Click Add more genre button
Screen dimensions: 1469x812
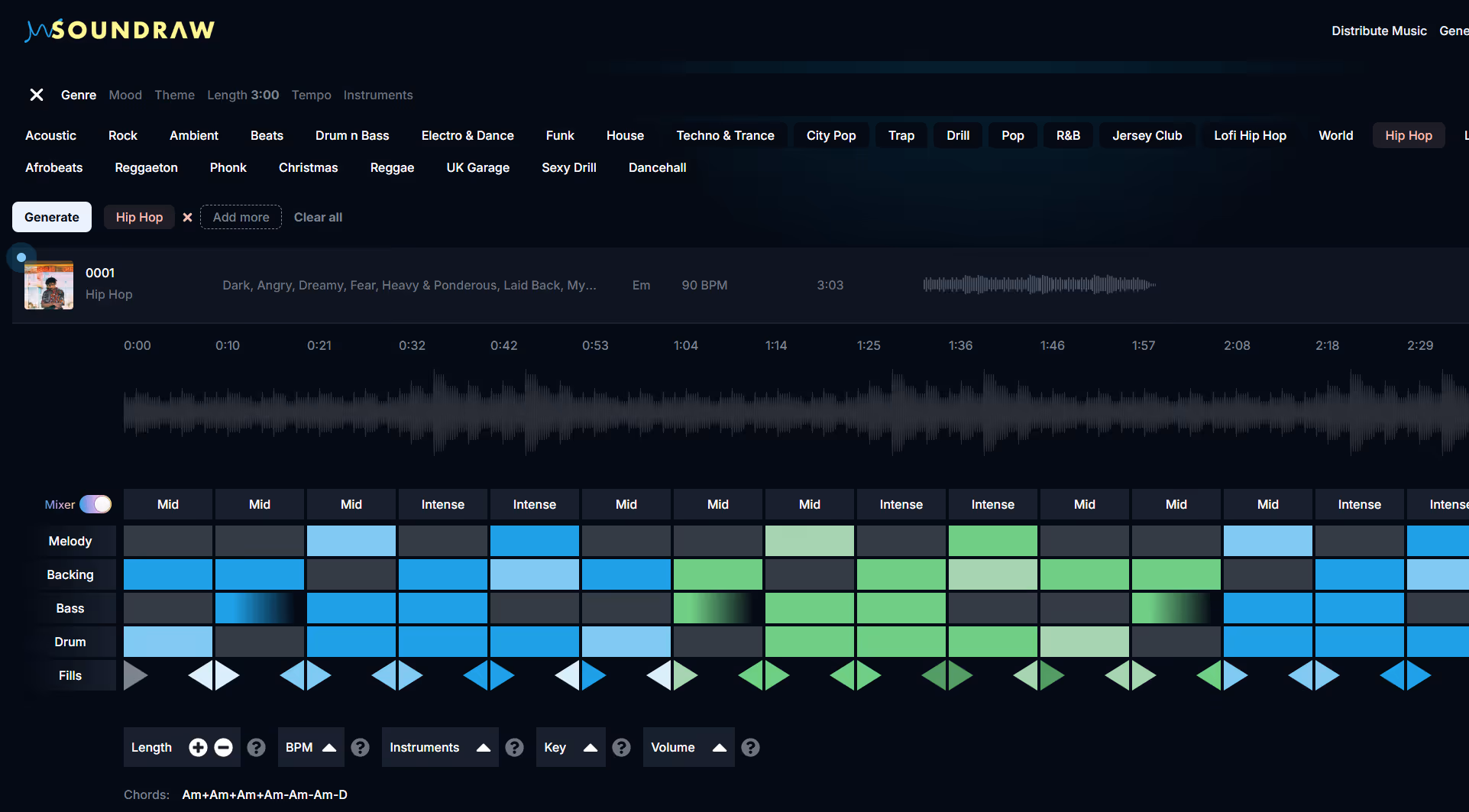(241, 217)
